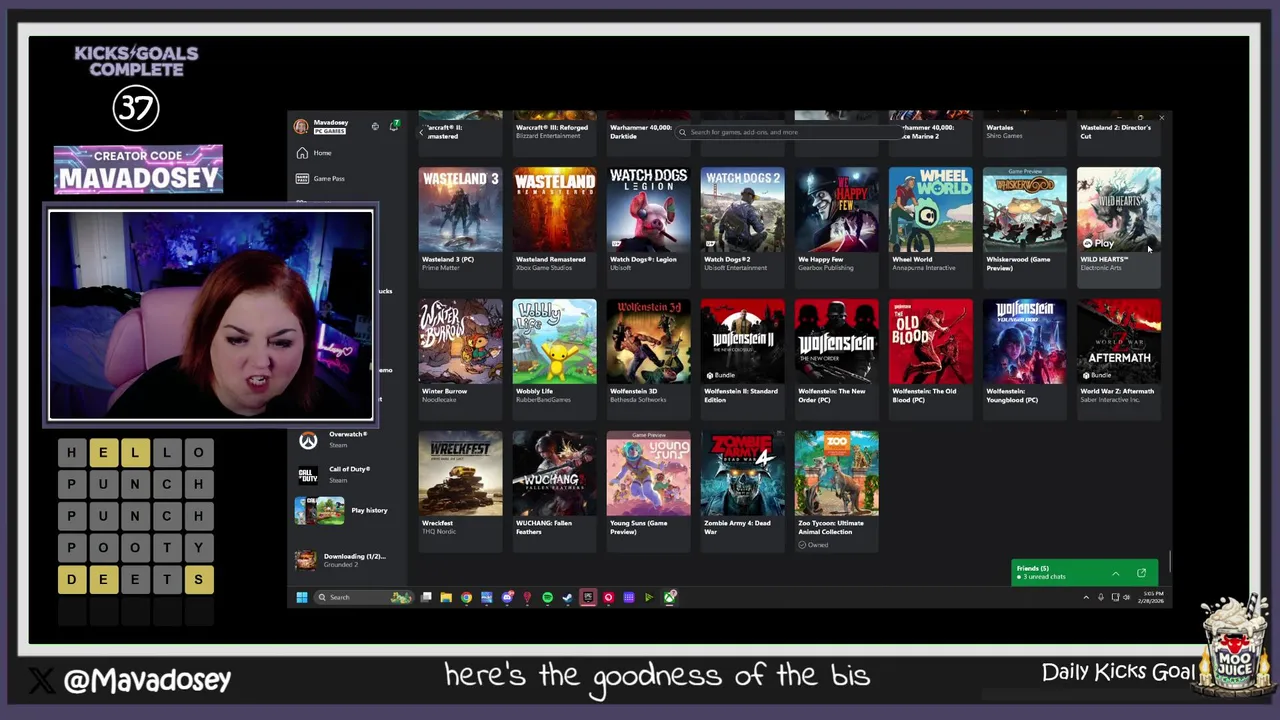
Task: Open the notifications bell in the Xbox app
Action: pyautogui.click(x=394, y=126)
